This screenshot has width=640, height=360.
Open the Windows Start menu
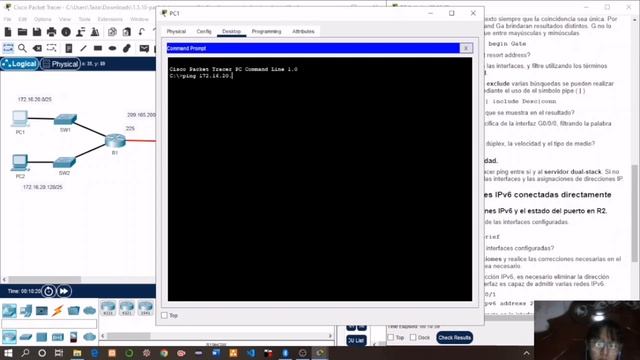click(x=8, y=353)
